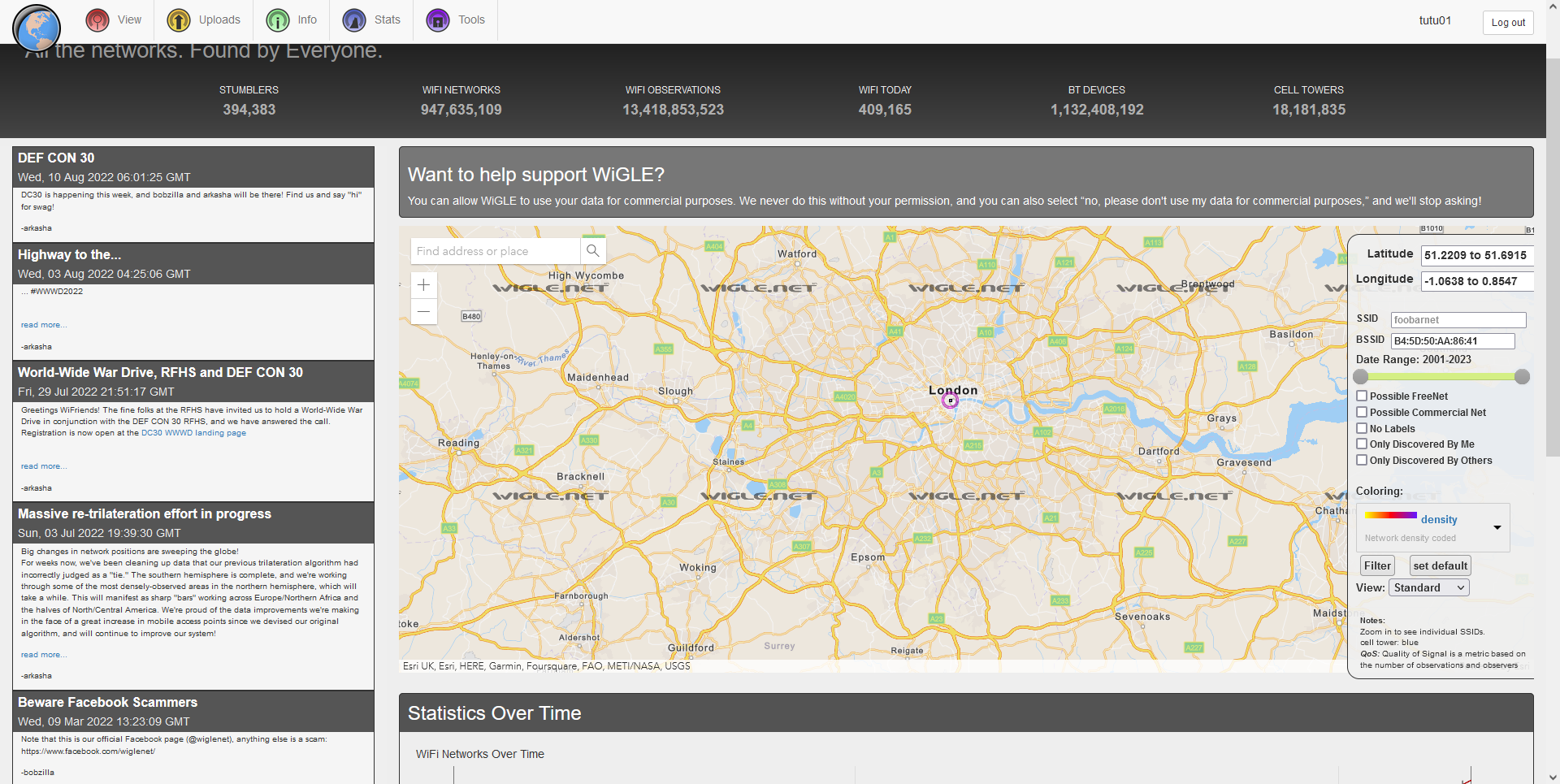The height and width of the screenshot is (784, 1560).
Task: Click BT DEVICES count 1,132,408,192
Action: pos(1097,110)
